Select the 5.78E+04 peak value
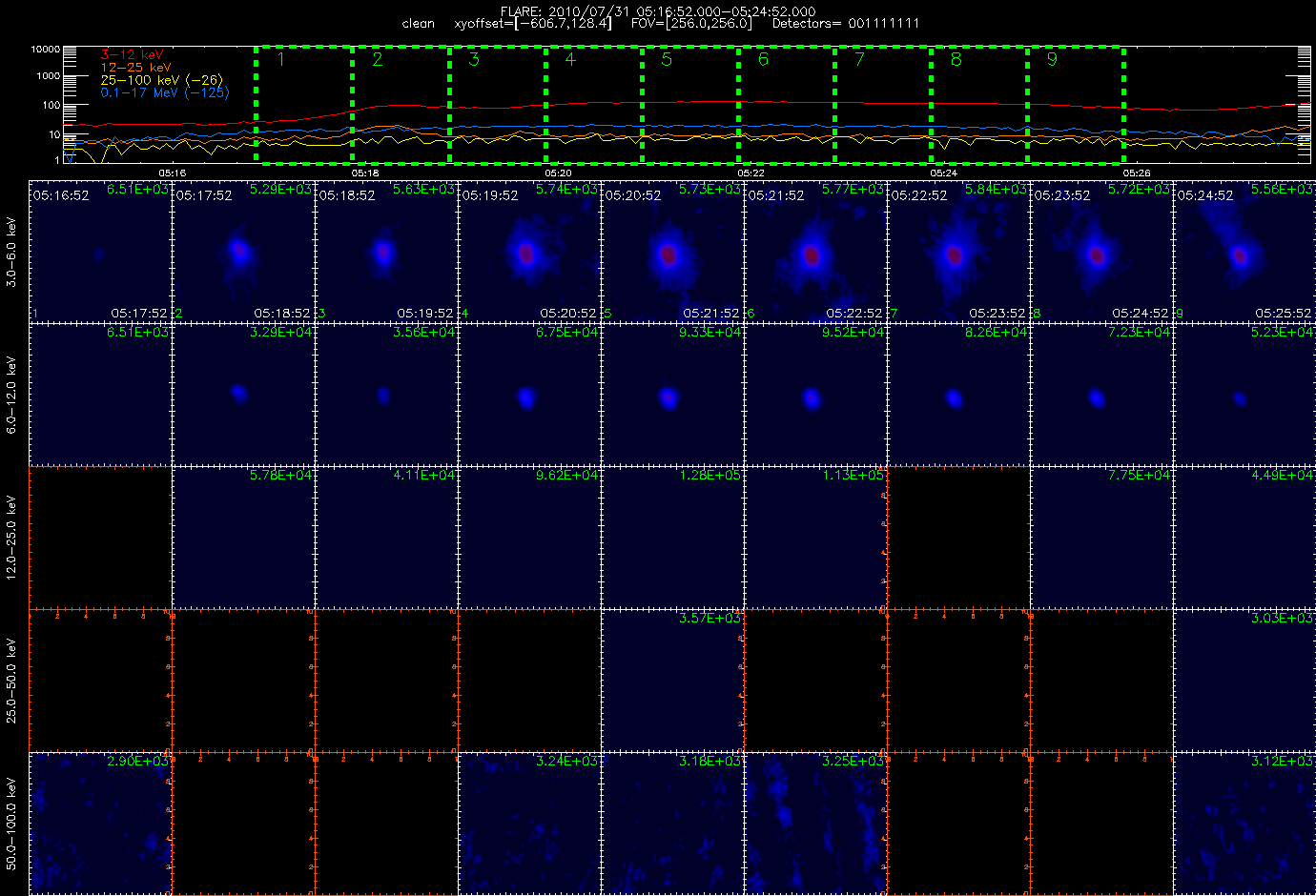The height and width of the screenshot is (896, 1316). [280, 476]
